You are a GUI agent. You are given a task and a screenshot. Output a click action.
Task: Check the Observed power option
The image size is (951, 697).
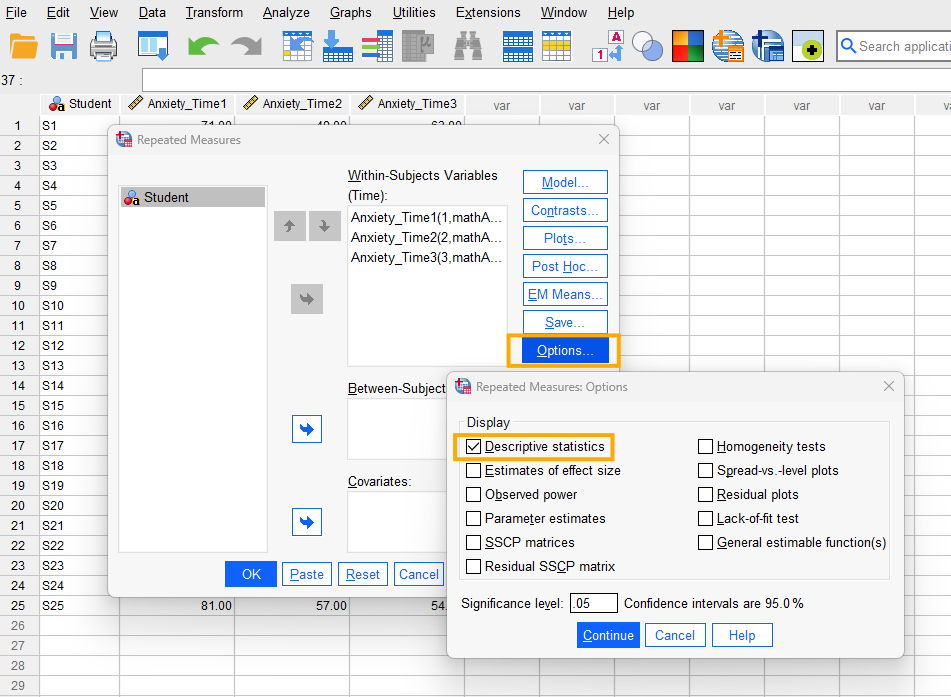point(473,492)
